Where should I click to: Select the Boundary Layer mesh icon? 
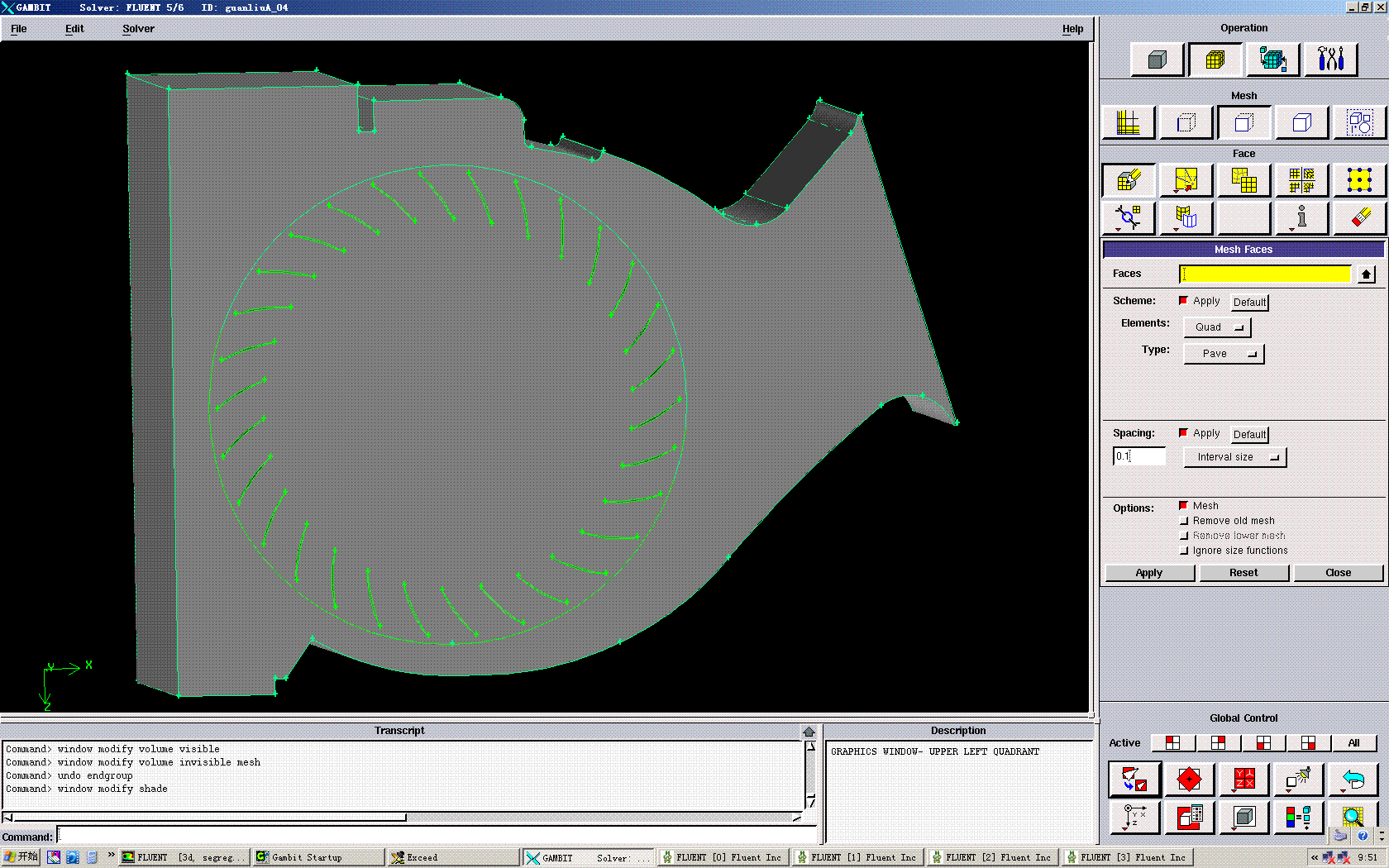point(1128,123)
